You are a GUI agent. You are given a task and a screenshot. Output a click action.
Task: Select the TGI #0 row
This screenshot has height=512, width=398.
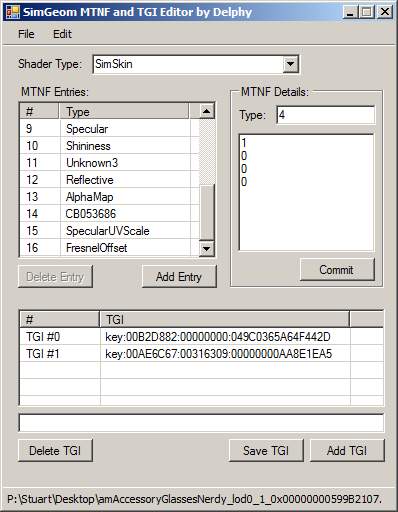(x=201, y=337)
